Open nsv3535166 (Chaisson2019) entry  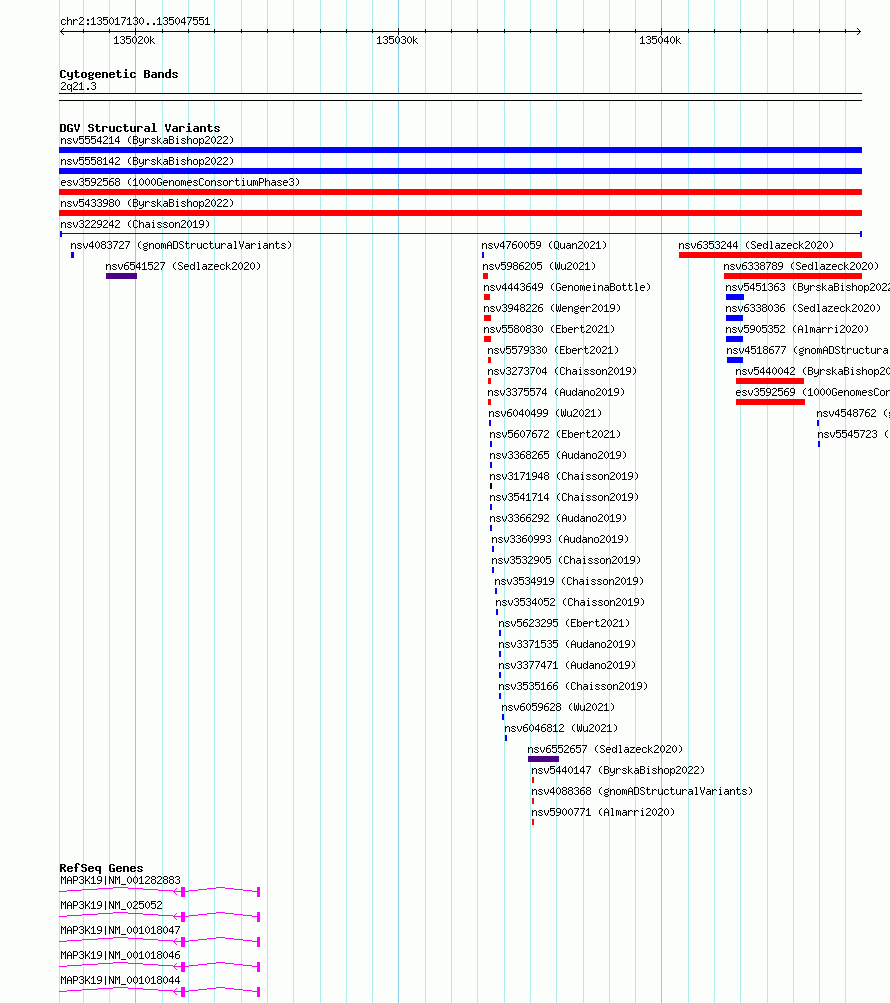(x=573, y=686)
